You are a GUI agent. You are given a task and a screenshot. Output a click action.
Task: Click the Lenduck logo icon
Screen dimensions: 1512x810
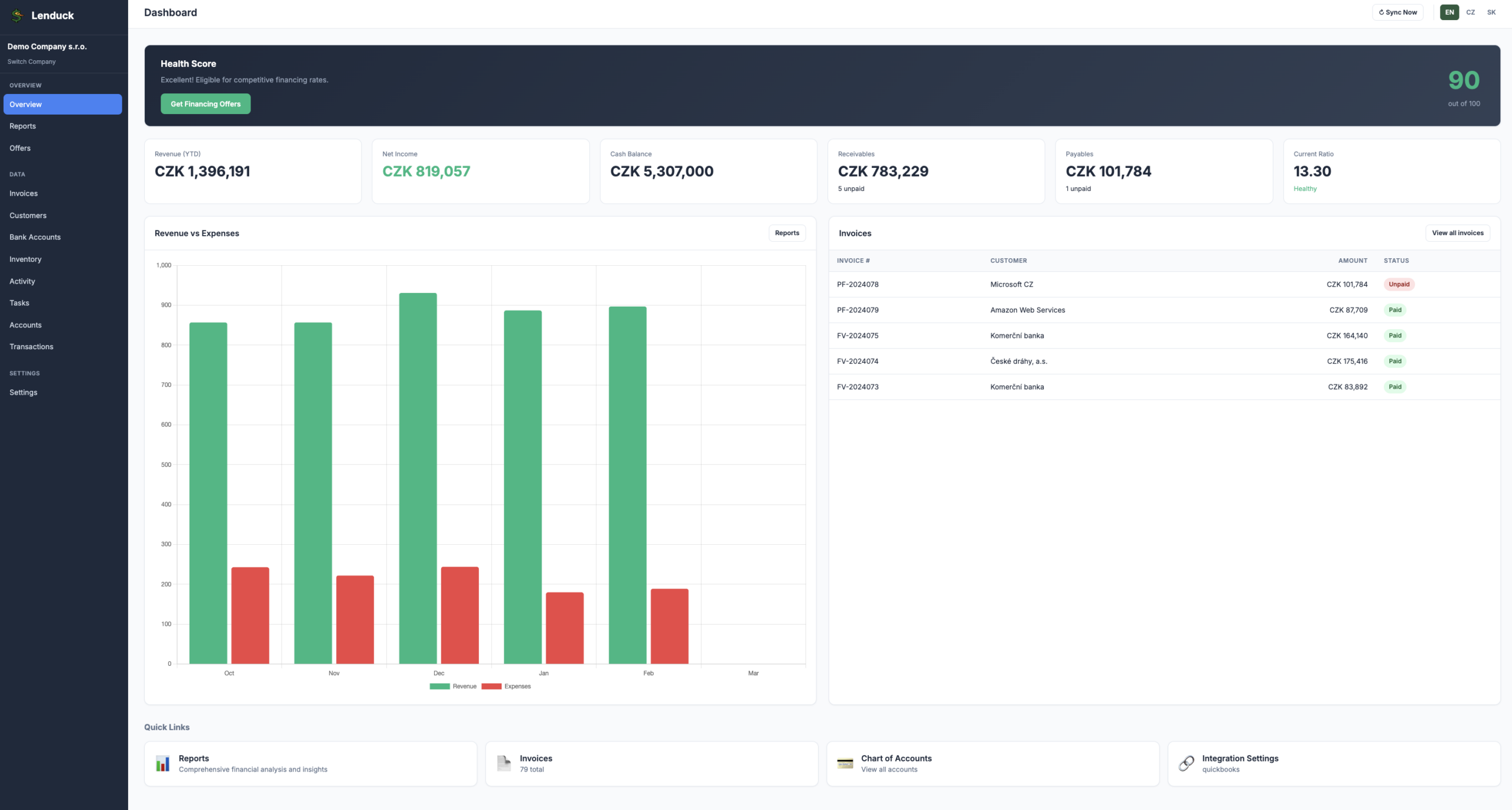tap(17, 15)
